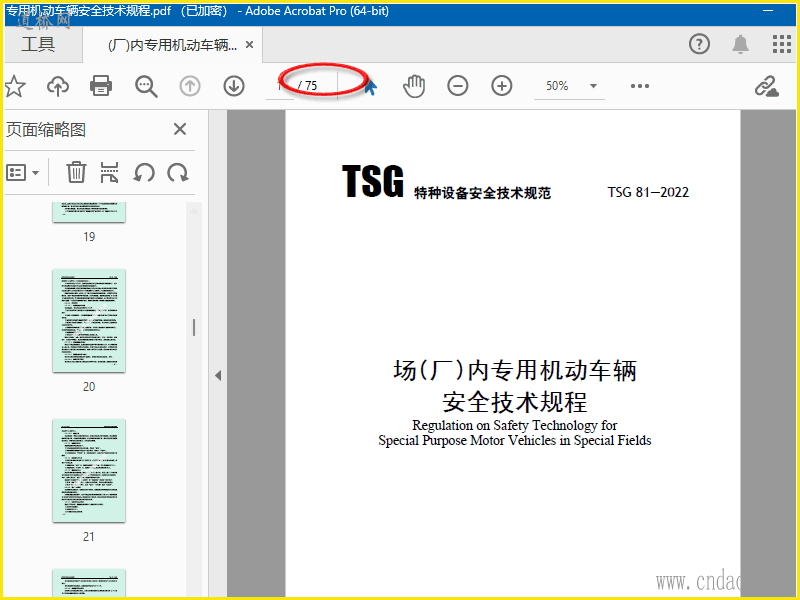This screenshot has width=800, height=600.
Task: Zoom out with the minus button
Action: click(458, 86)
